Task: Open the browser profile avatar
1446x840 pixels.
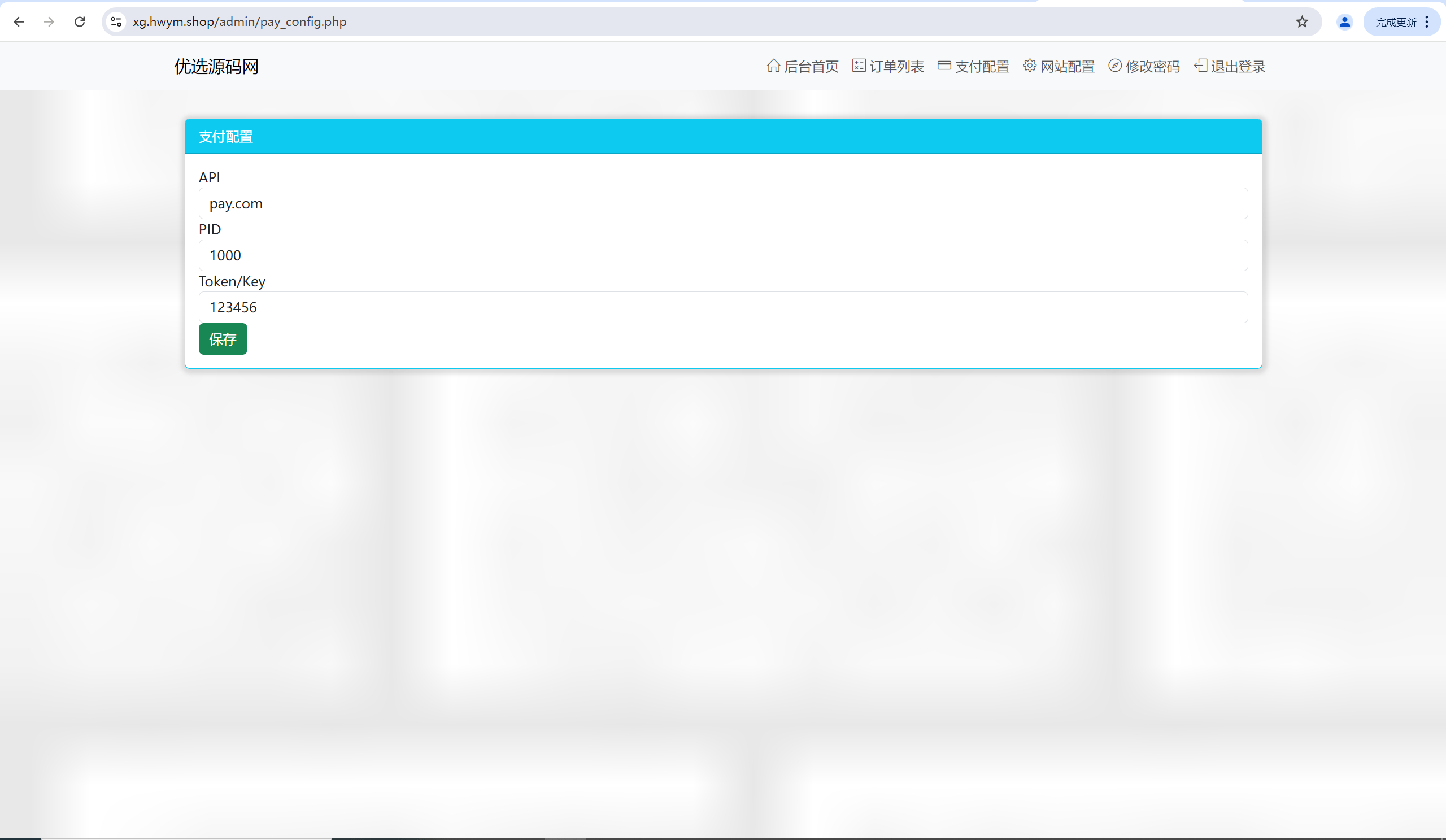Action: click(1344, 22)
